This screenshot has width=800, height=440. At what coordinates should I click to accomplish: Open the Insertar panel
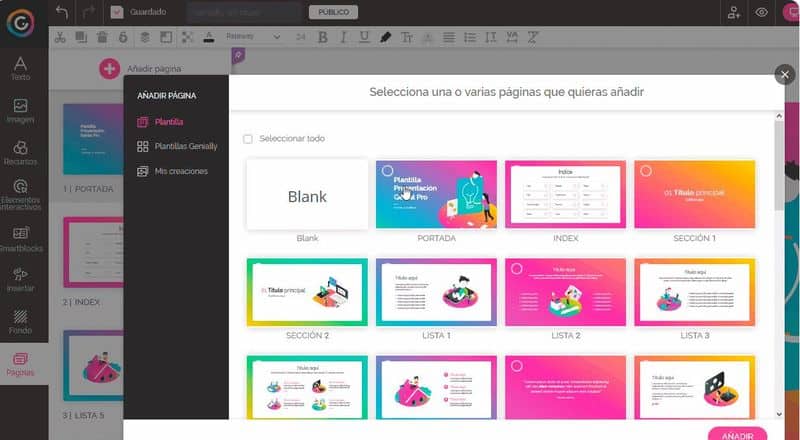tap(20, 279)
